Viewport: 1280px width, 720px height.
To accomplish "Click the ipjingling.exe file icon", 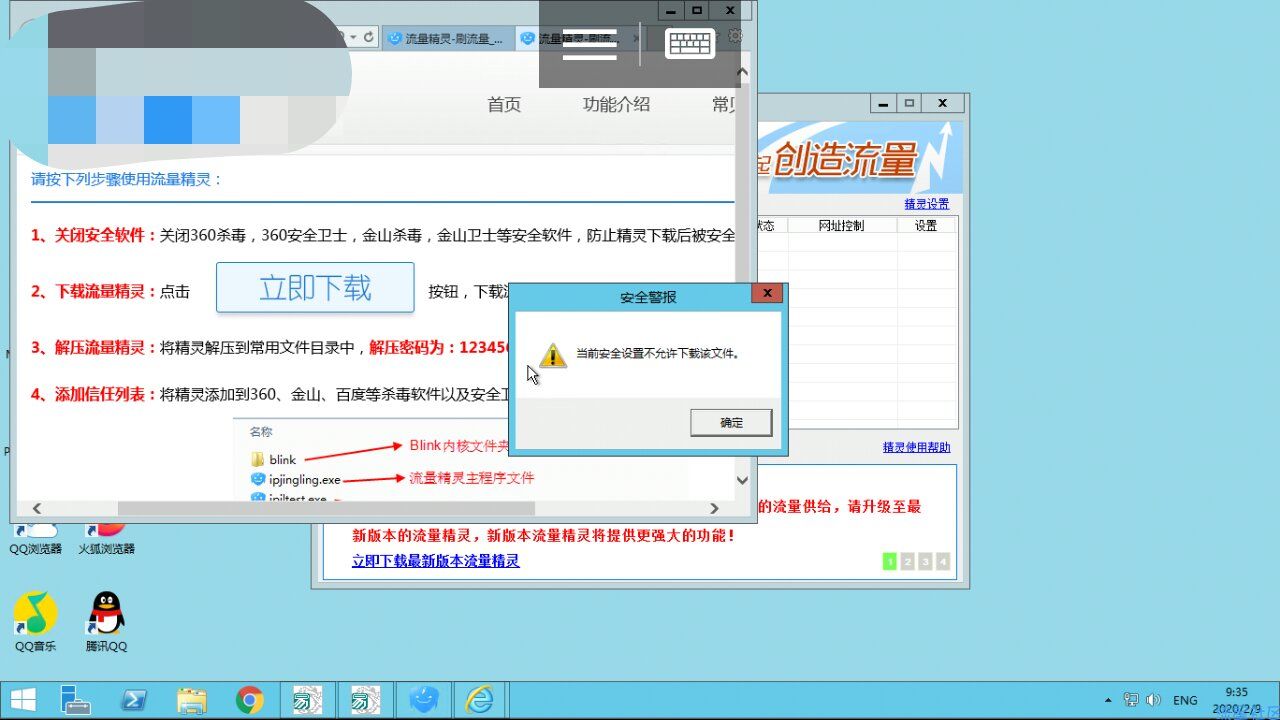I will 258,479.
